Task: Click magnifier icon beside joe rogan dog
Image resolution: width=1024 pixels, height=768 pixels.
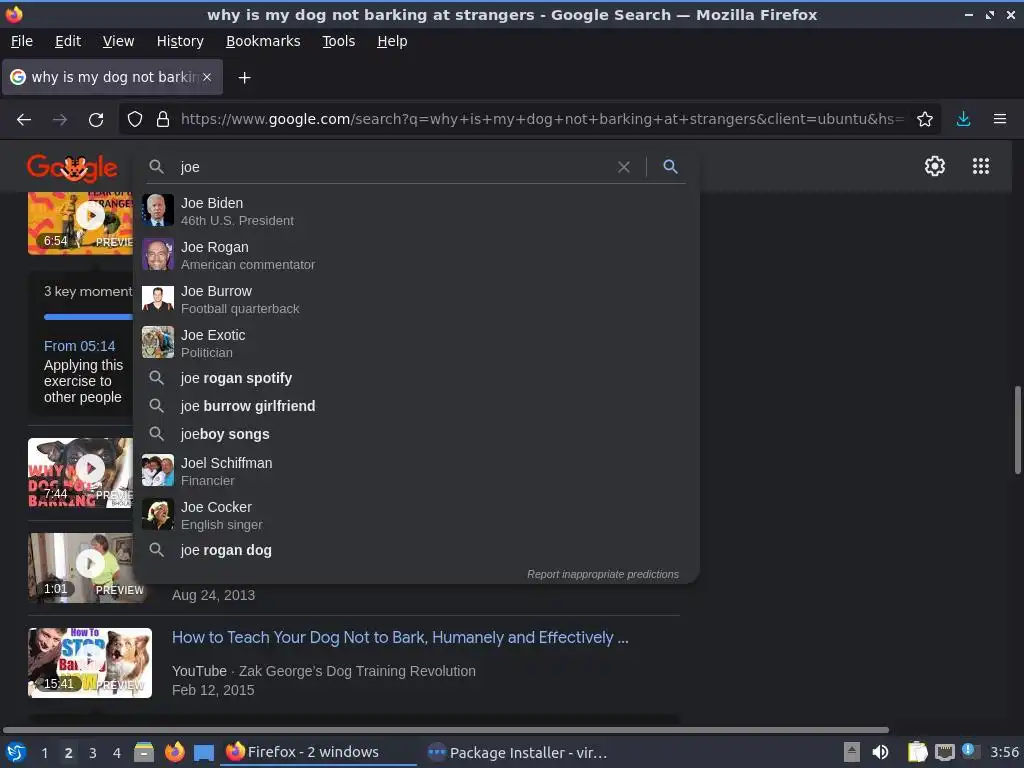Action: pos(156,550)
